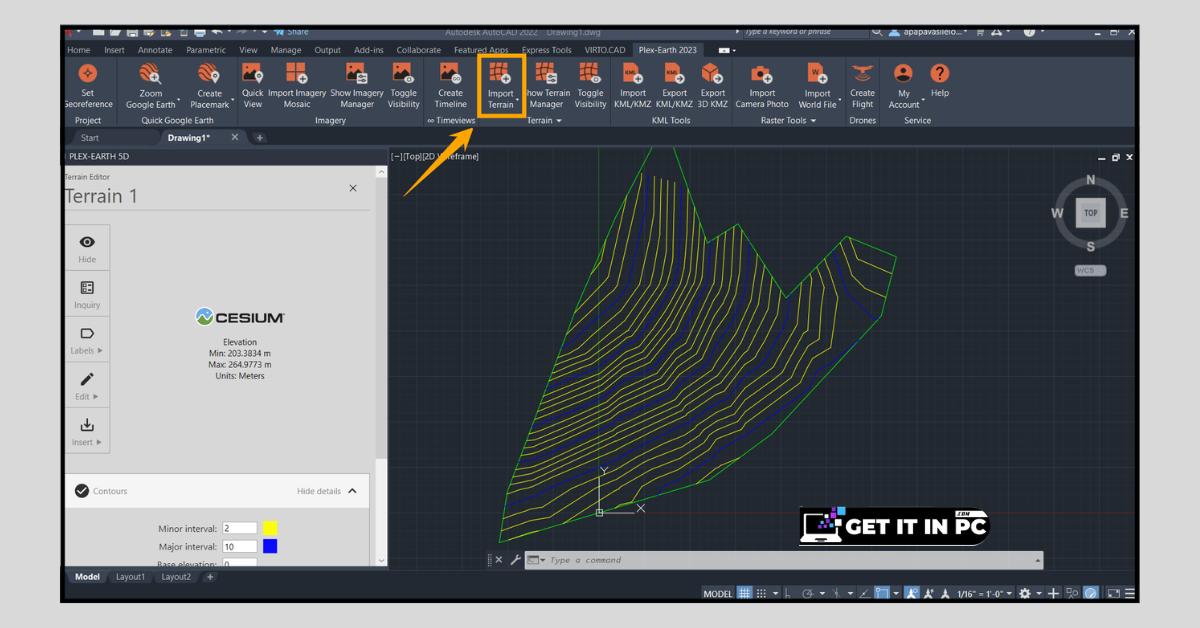The width and height of the screenshot is (1200, 628).
Task: Click the TOP face of ViewCube
Action: (1090, 212)
